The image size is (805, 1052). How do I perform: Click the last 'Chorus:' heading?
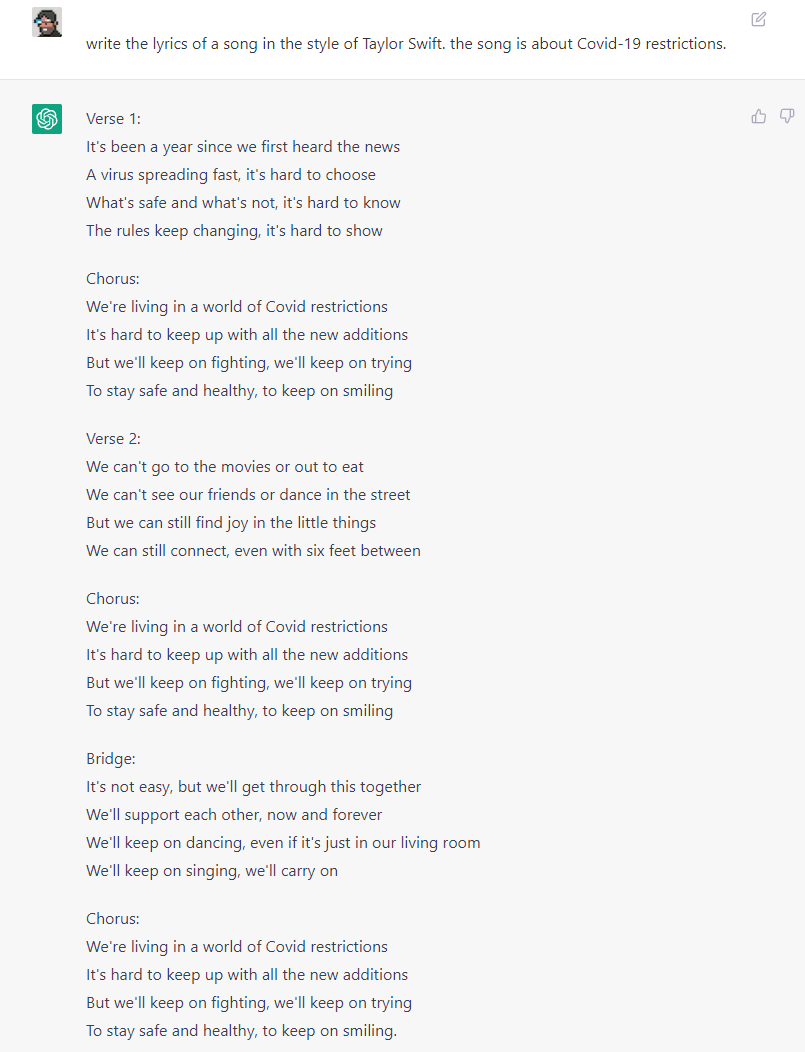[x=113, y=918]
